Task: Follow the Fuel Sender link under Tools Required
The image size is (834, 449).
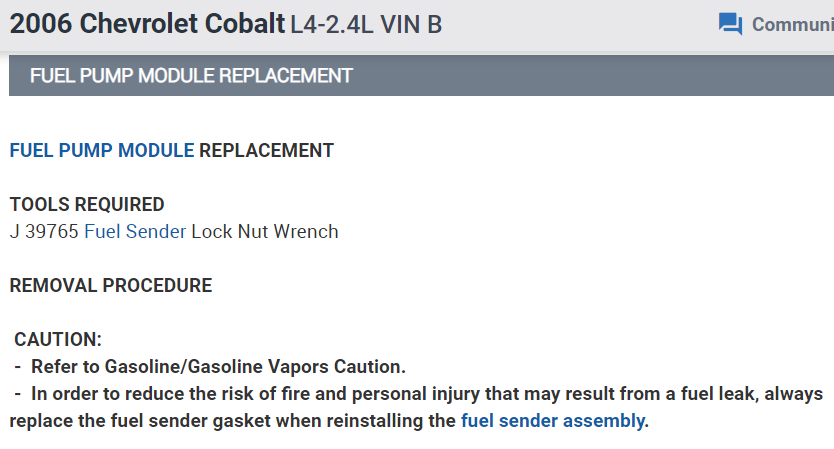Action: (x=135, y=232)
